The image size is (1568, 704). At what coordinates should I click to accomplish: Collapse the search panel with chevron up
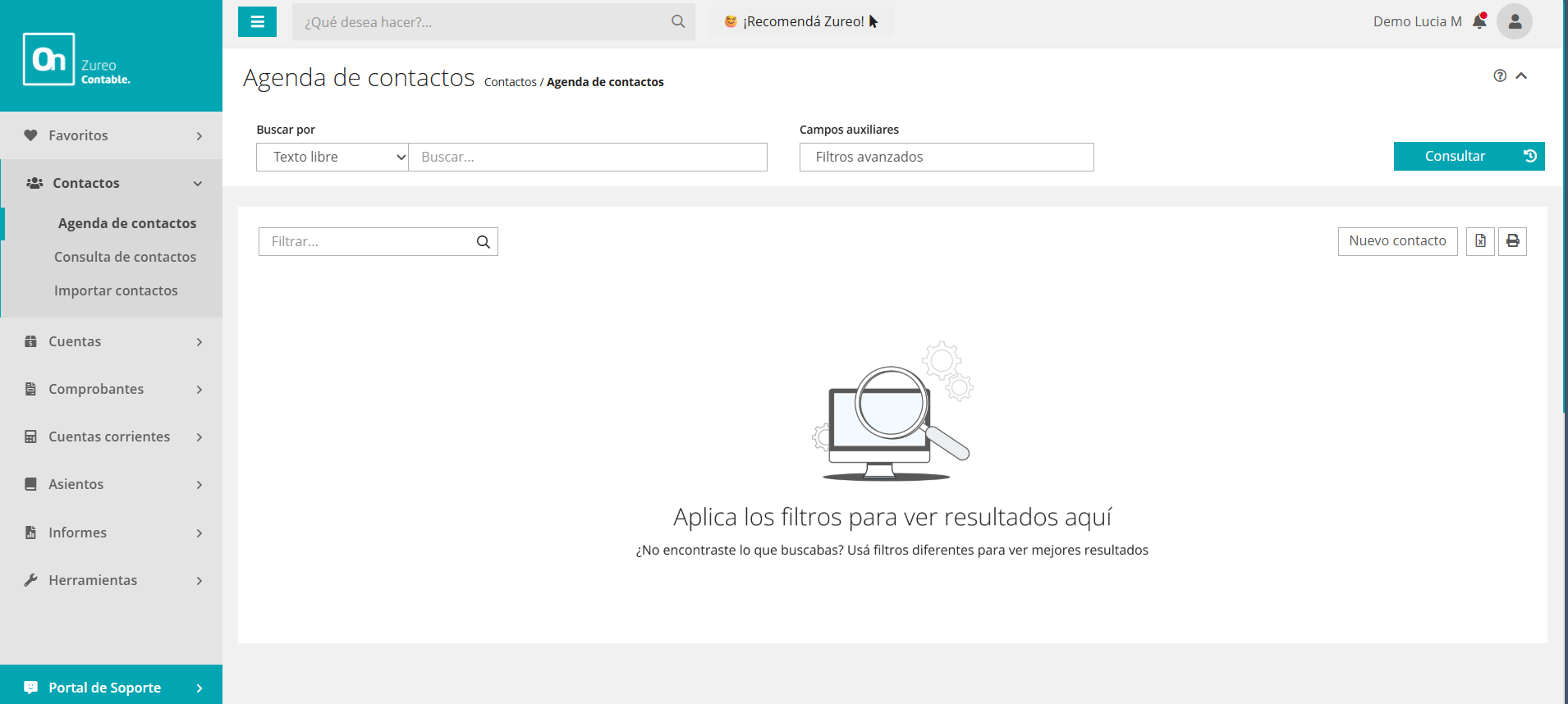pyautogui.click(x=1521, y=75)
